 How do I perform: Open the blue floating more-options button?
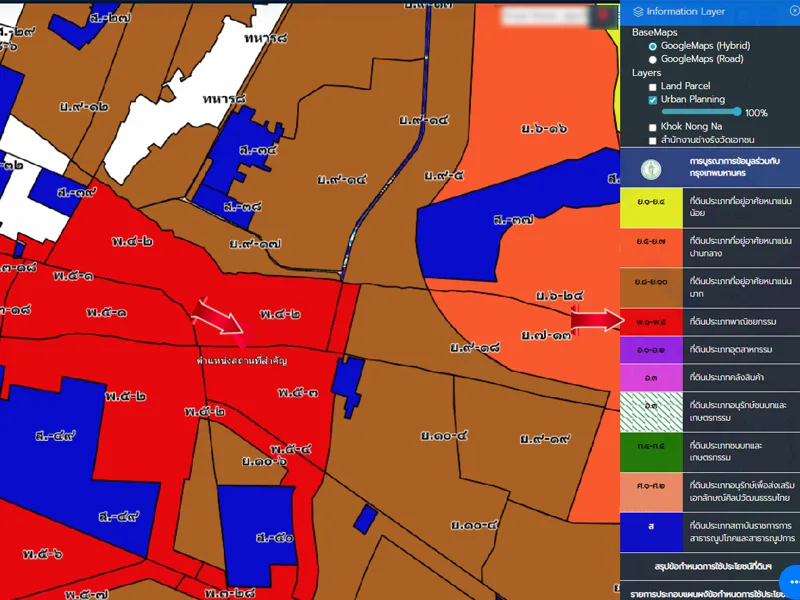point(791,581)
